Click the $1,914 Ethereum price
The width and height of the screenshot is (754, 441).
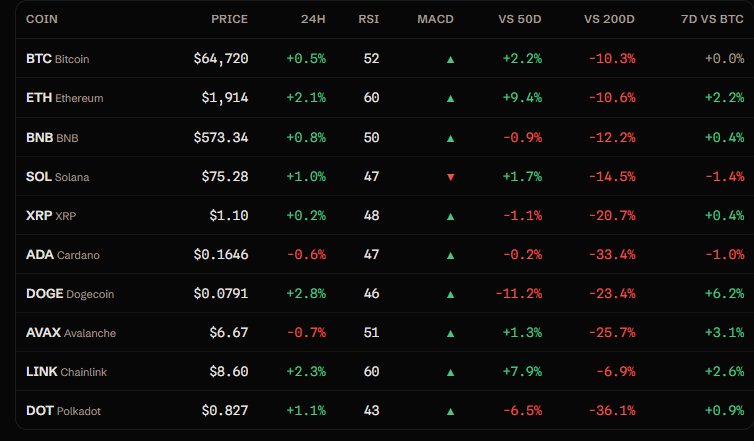[x=225, y=98]
